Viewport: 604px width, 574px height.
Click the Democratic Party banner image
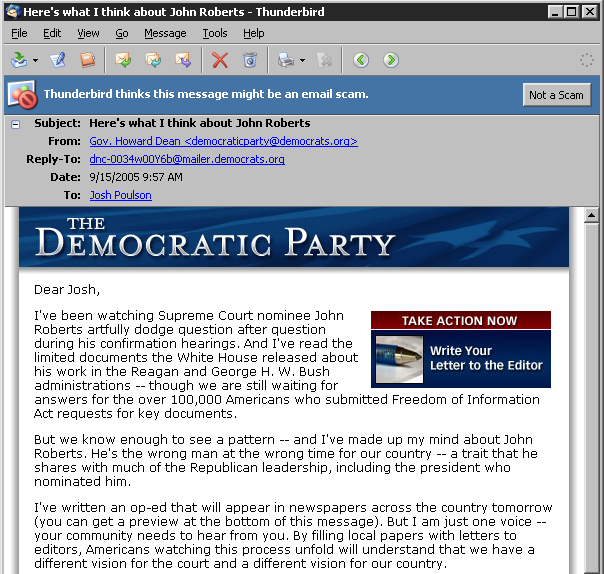294,237
